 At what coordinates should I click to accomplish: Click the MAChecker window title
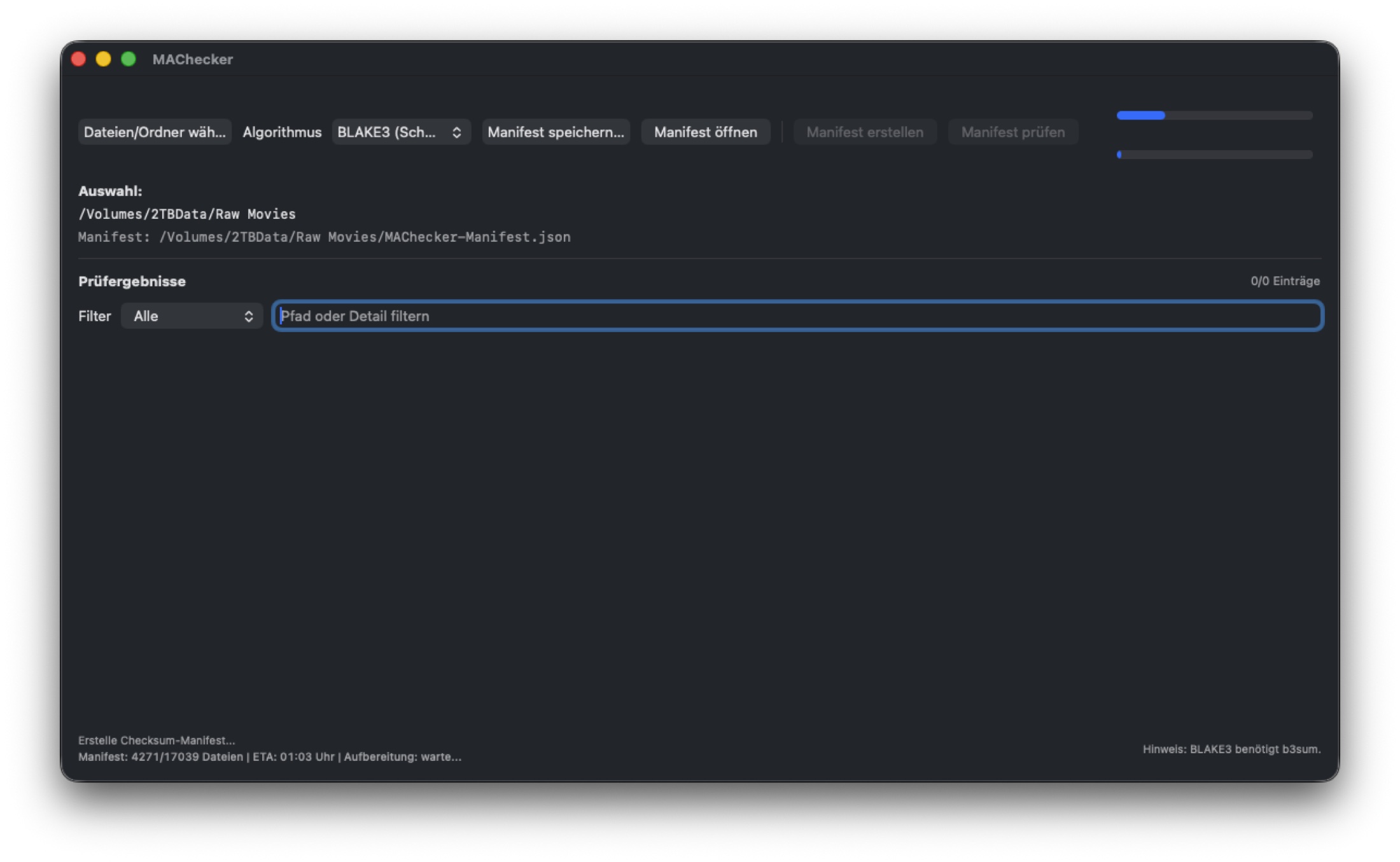coord(193,59)
